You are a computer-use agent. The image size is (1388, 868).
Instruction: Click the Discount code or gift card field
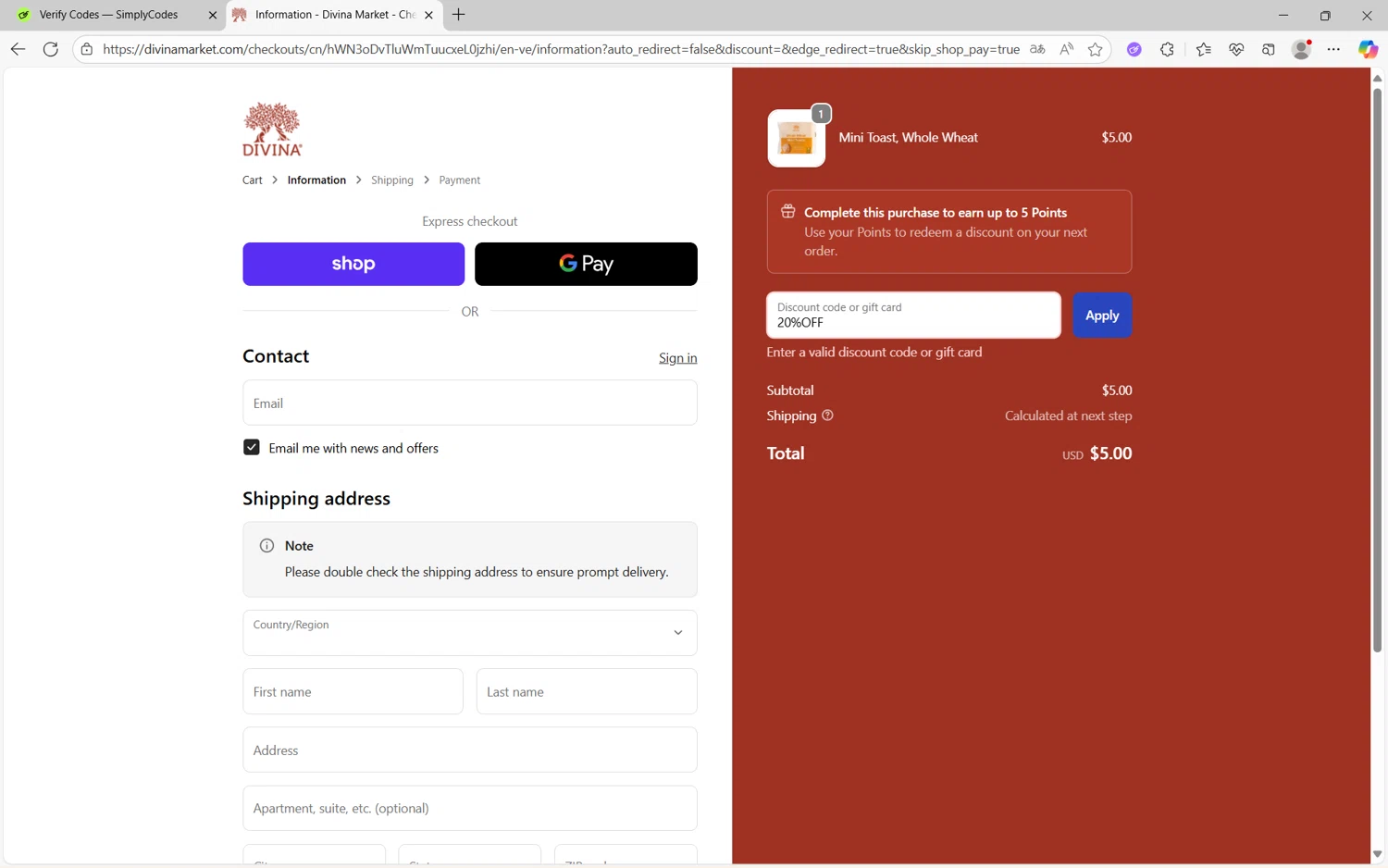pyautogui.click(x=913, y=315)
